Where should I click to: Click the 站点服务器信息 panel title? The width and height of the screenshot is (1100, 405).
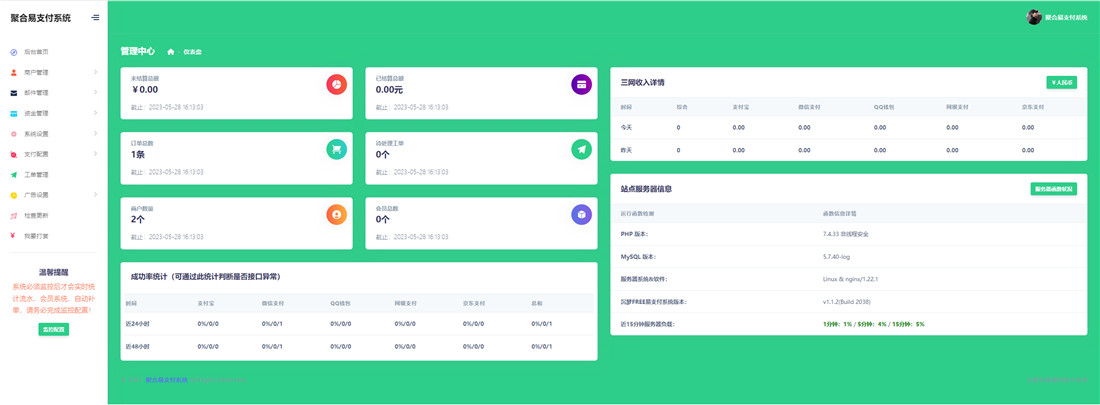click(x=647, y=190)
